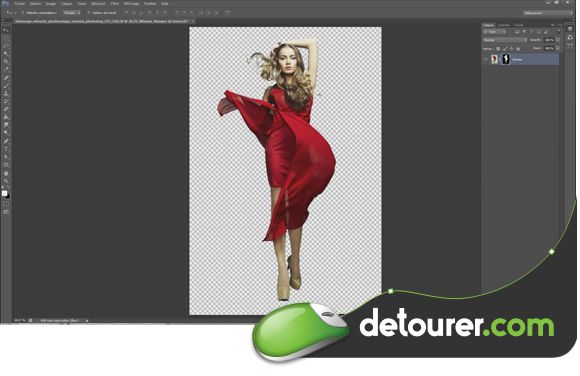Open the Fond slider arrow
Viewport: 580px width, 376px height.
[x=558, y=48]
